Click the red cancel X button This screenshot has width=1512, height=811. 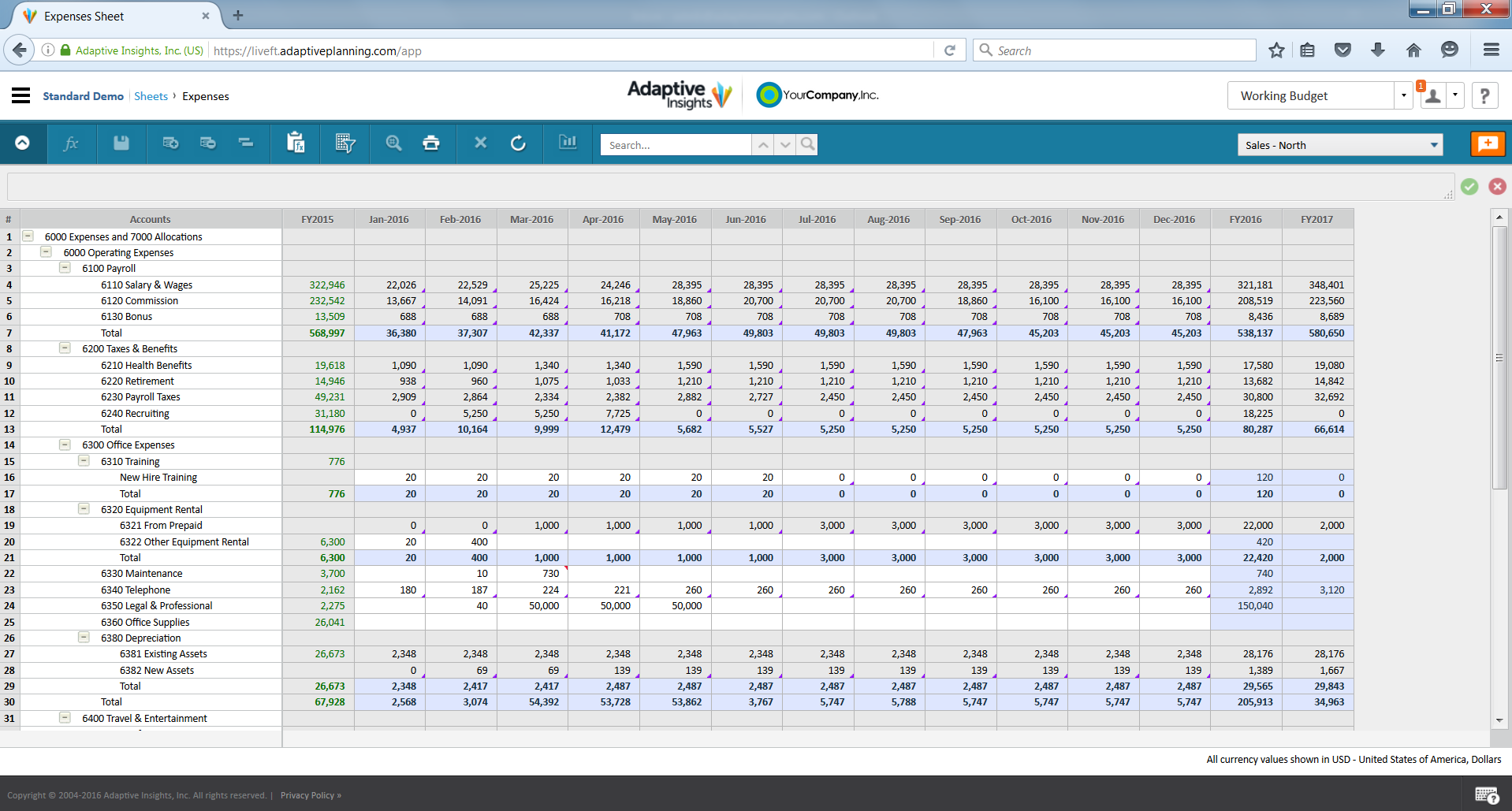click(x=1497, y=186)
